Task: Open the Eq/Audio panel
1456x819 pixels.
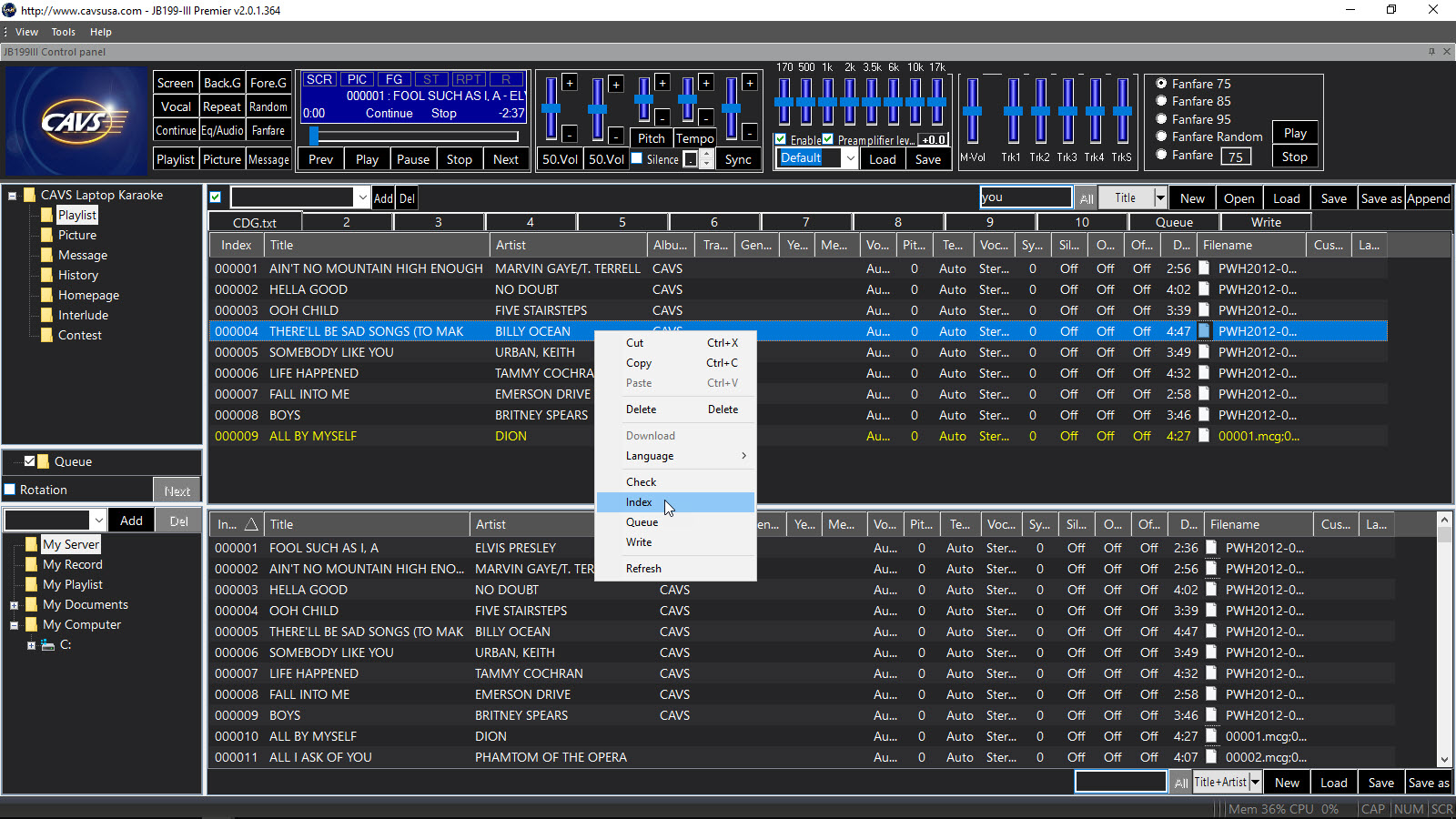Action: pyautogui.click(x=222, y=130)
